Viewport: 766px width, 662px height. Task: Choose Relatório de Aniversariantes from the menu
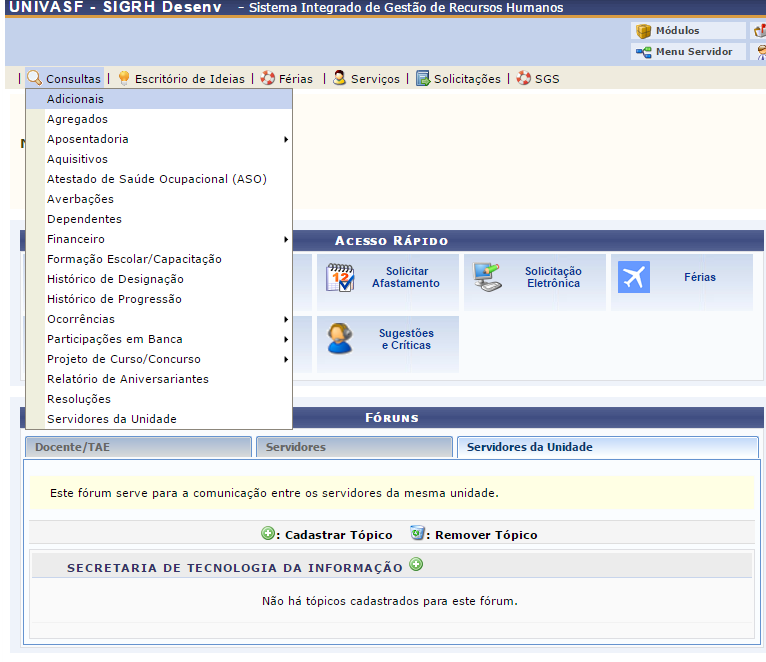[x=128, y=379]
